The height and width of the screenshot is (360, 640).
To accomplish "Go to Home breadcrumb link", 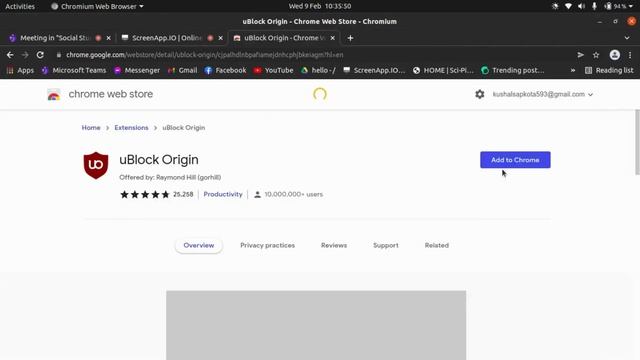I will [x=91, y=128].
